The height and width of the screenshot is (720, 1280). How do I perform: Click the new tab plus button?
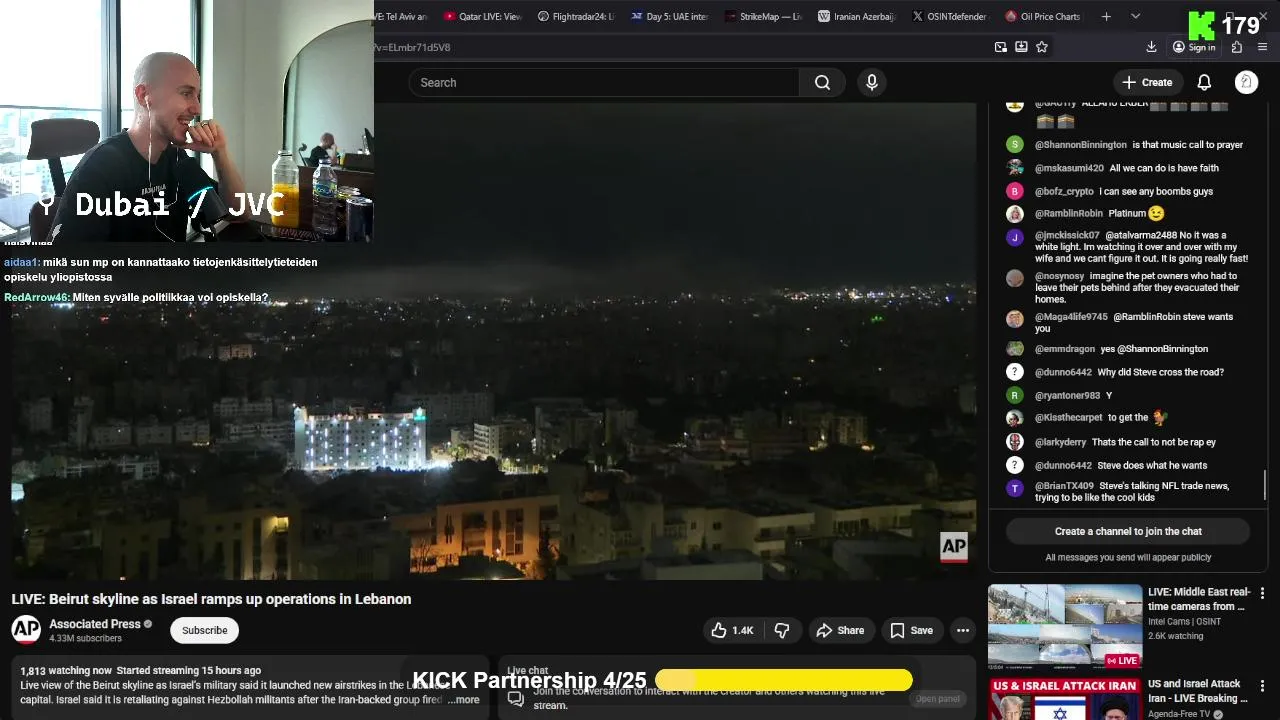tap(1106, 16)
